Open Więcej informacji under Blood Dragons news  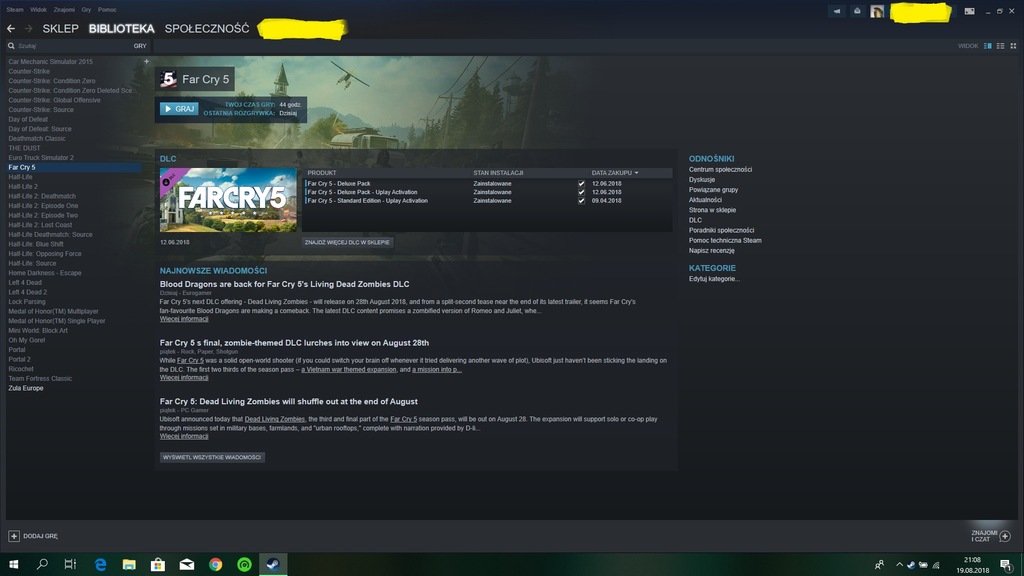tap(184, 319)
